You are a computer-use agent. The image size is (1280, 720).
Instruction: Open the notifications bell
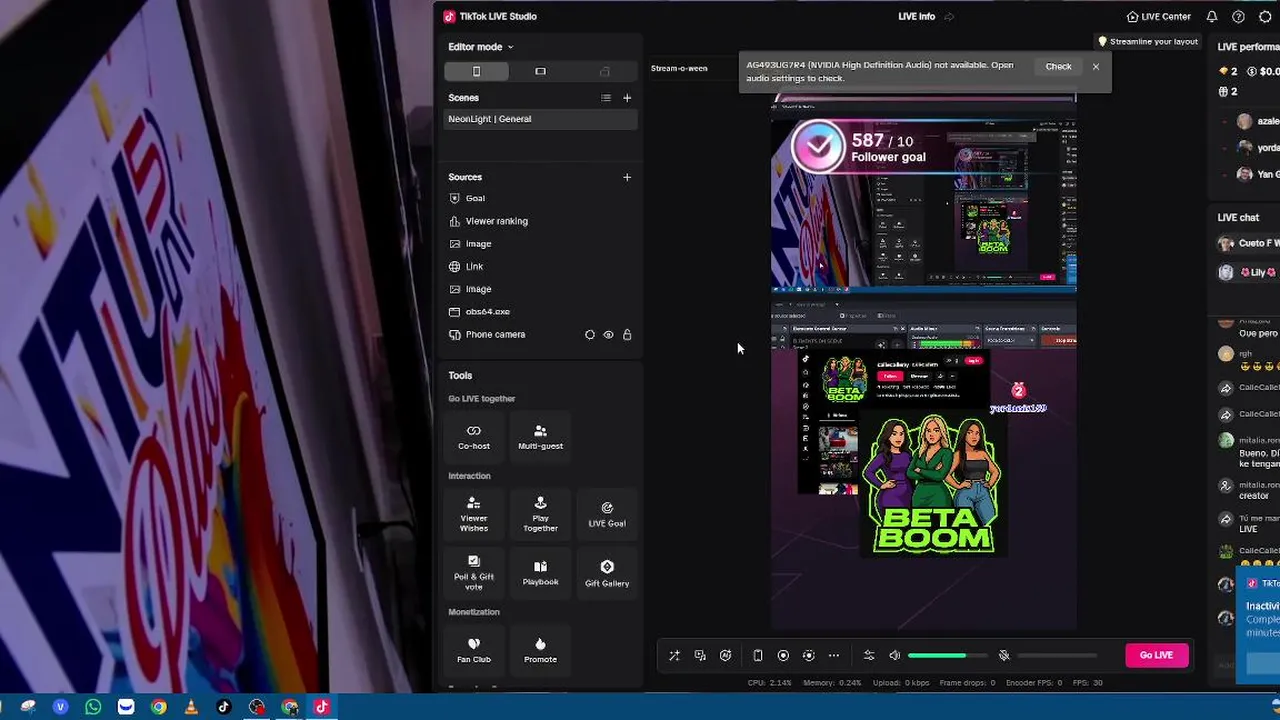tap(1212, 17)
